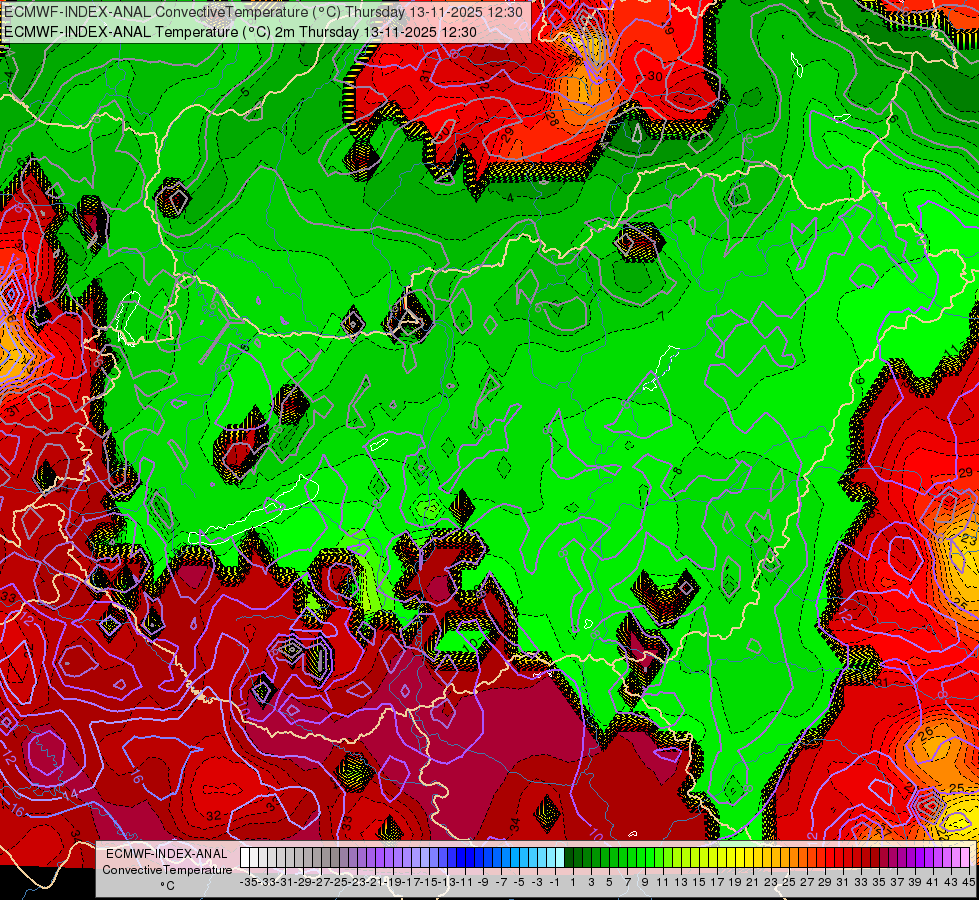Screen dimensions: 979x900
Task: Select the dark green swatch above 1
Action: [x=569, y=857]
